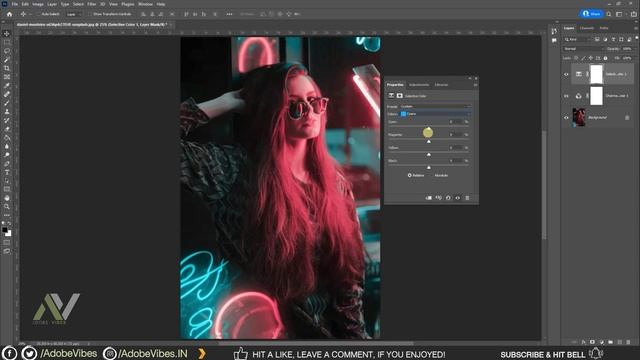Open the Auto-Select Layer dropdown
Screen dimensions: 640x360
(74, 14)
